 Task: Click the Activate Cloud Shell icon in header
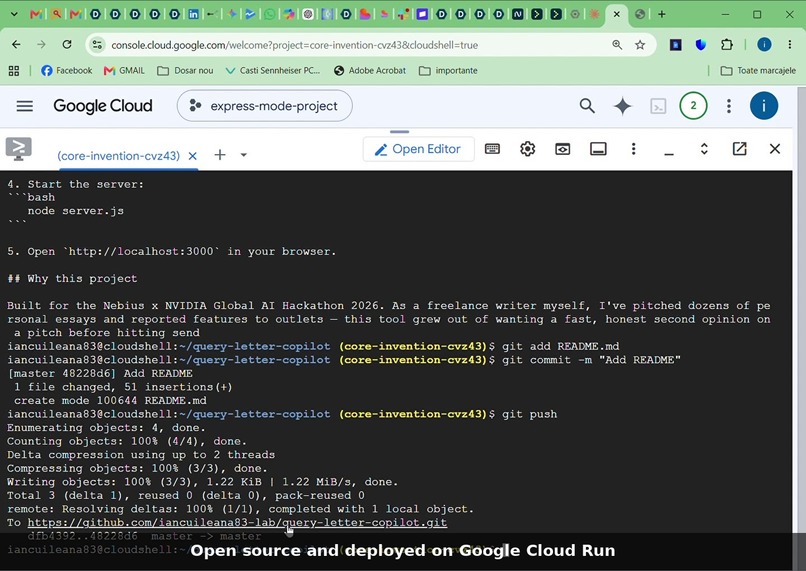[658, 106]
